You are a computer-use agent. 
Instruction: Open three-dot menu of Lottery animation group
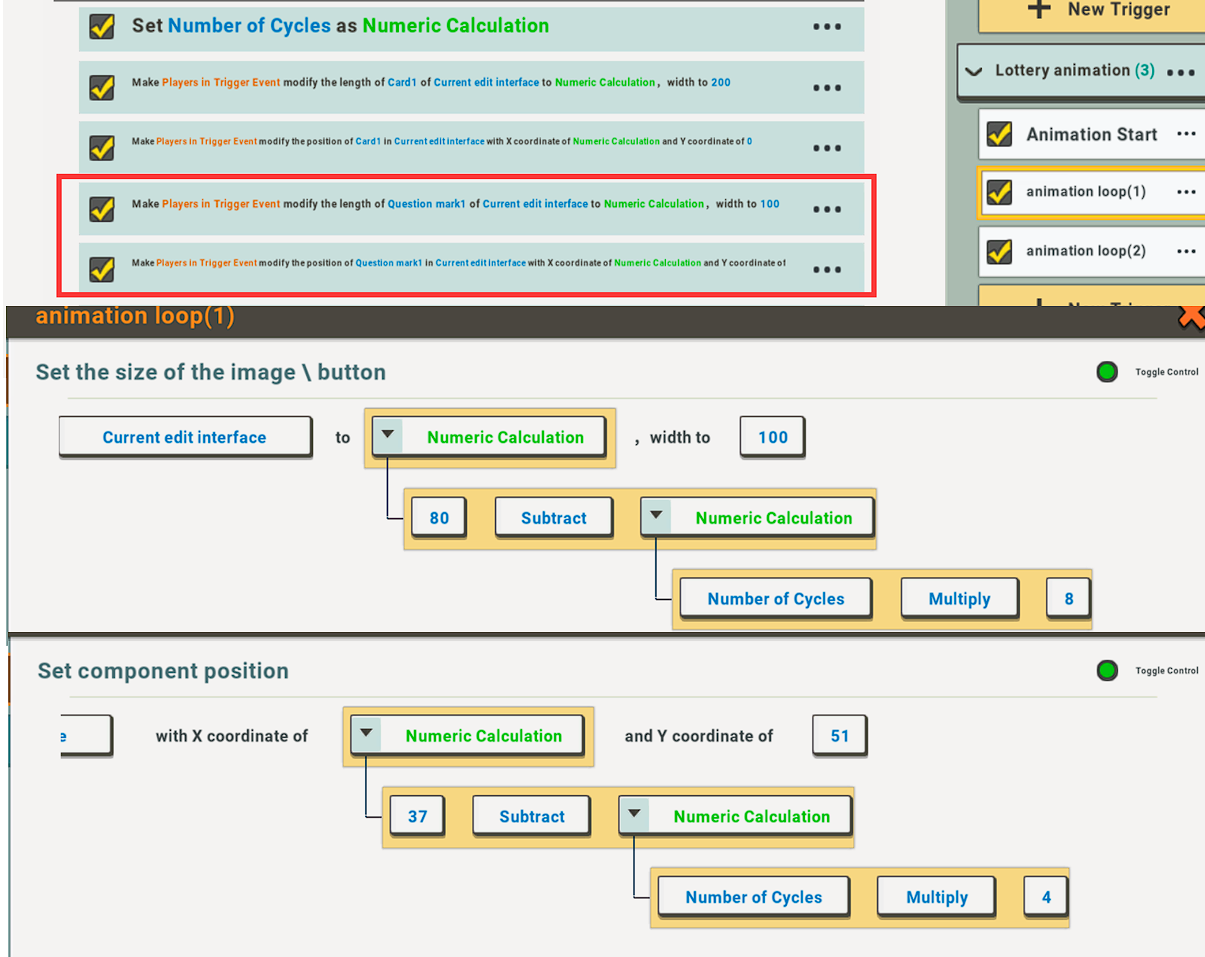1181,72
